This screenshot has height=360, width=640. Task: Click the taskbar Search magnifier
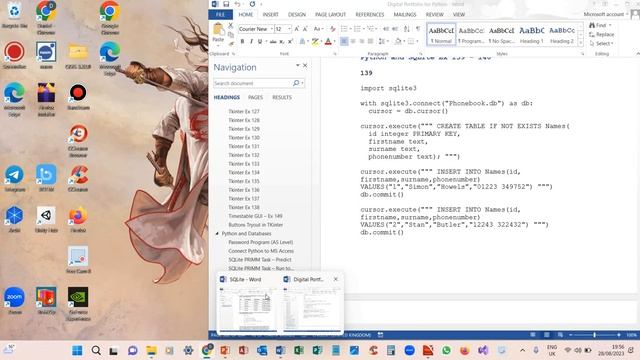pos(96,350)
